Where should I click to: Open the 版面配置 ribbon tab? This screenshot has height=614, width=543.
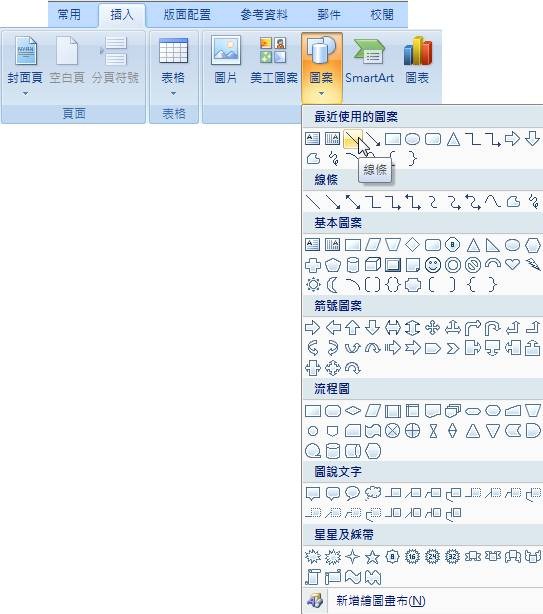187,15
